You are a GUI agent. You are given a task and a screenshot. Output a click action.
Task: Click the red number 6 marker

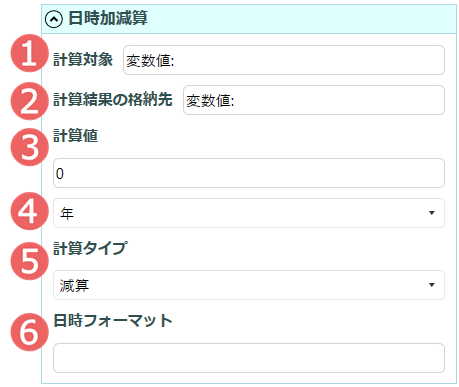coord(30,332)
